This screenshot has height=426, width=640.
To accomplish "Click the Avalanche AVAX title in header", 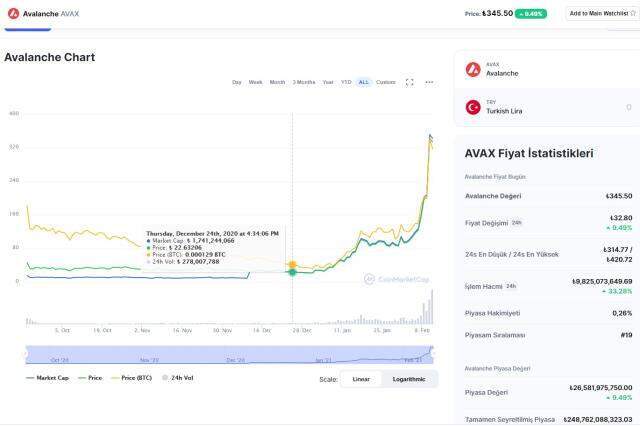I will [51, 14].
